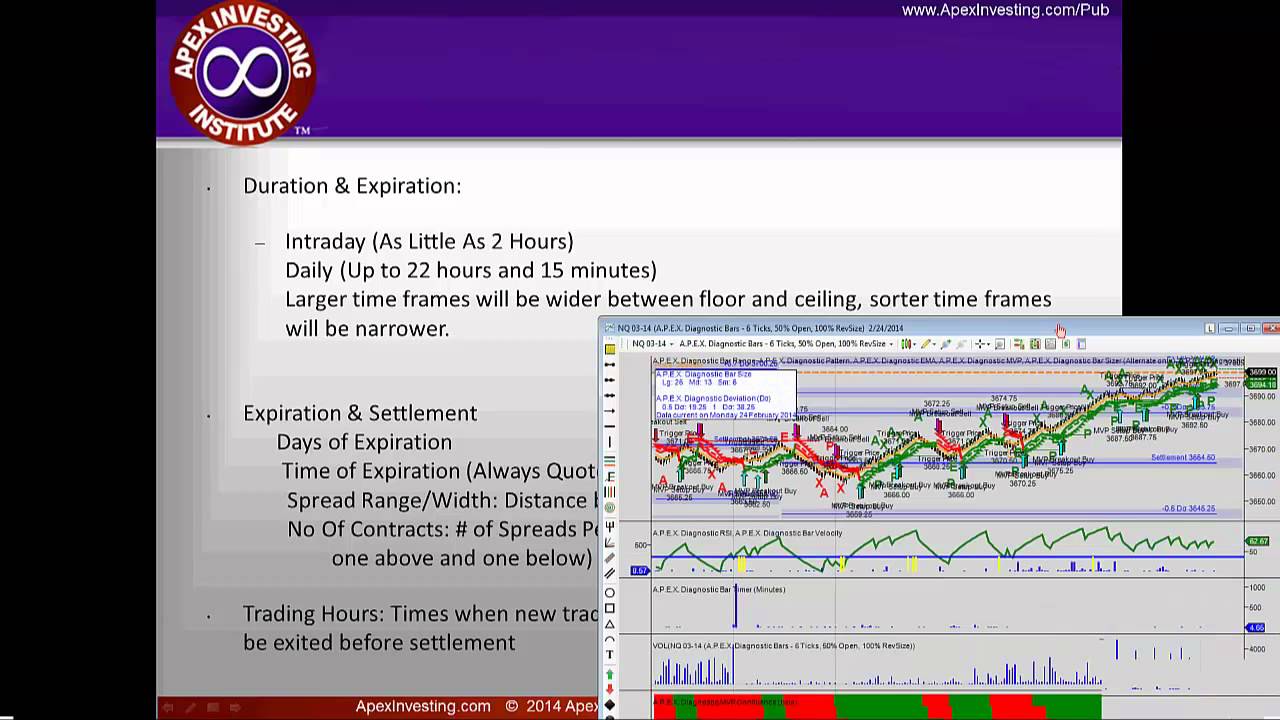Select the Line drawing tool with endpoints
Image resolution: width=1280 pixels, height=720 pixels.
tap(610, 365)
